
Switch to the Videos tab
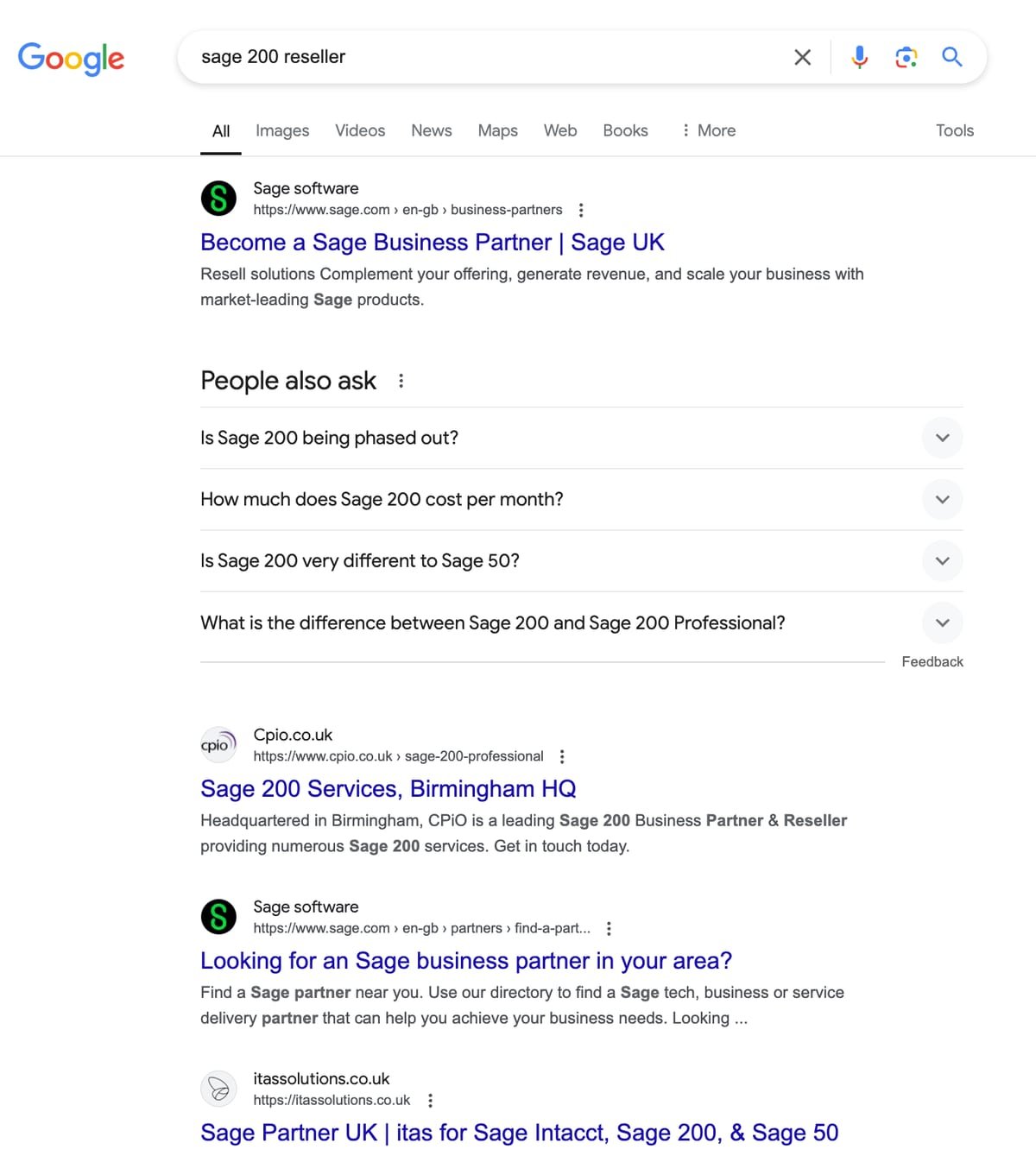tap(360, 130)
